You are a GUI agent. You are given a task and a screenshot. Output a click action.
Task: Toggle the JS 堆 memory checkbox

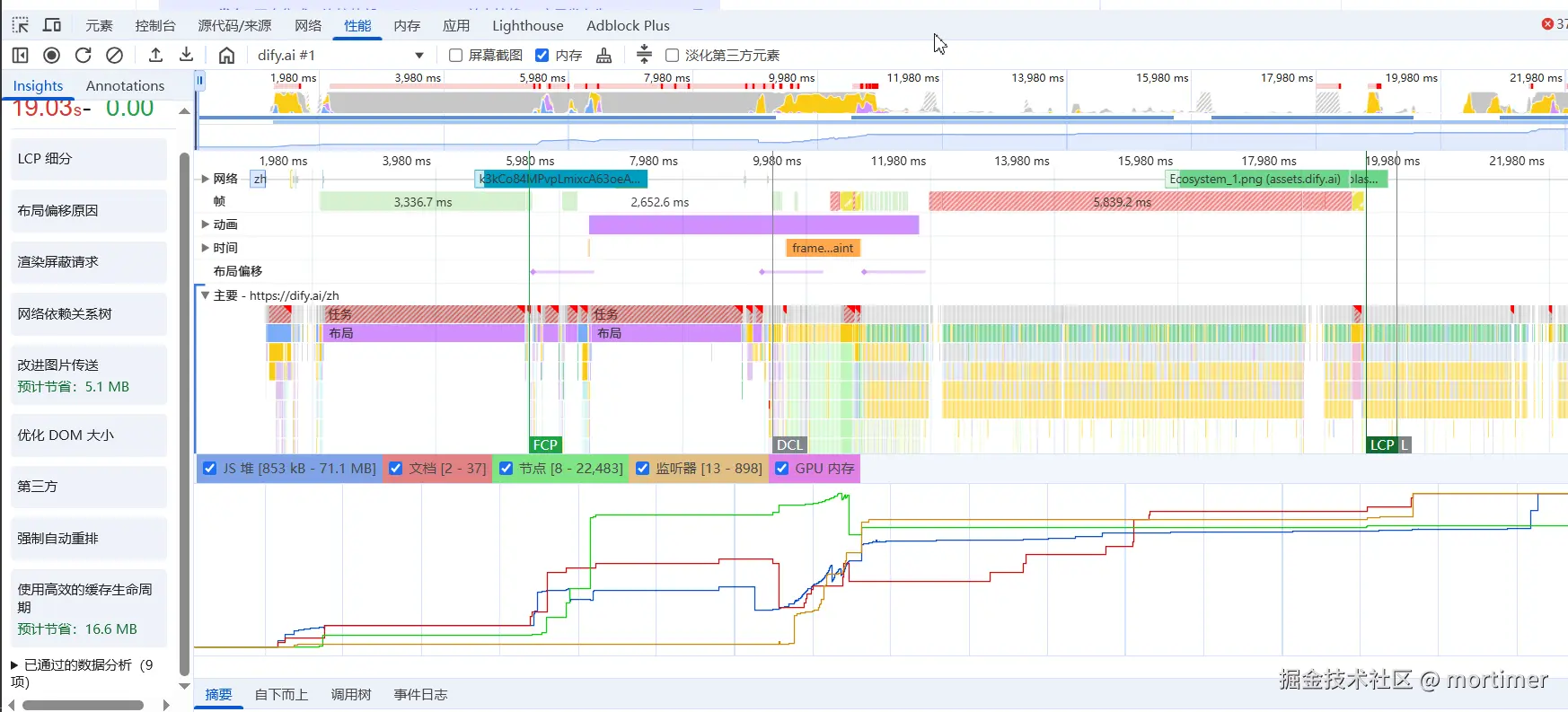[x=210, y=468]
